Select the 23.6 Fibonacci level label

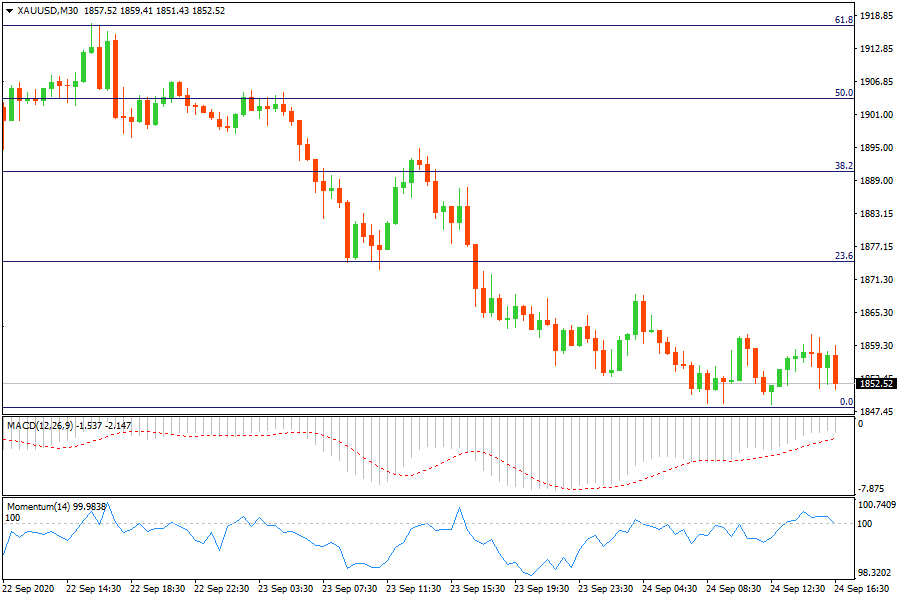[x=844, y=256]
